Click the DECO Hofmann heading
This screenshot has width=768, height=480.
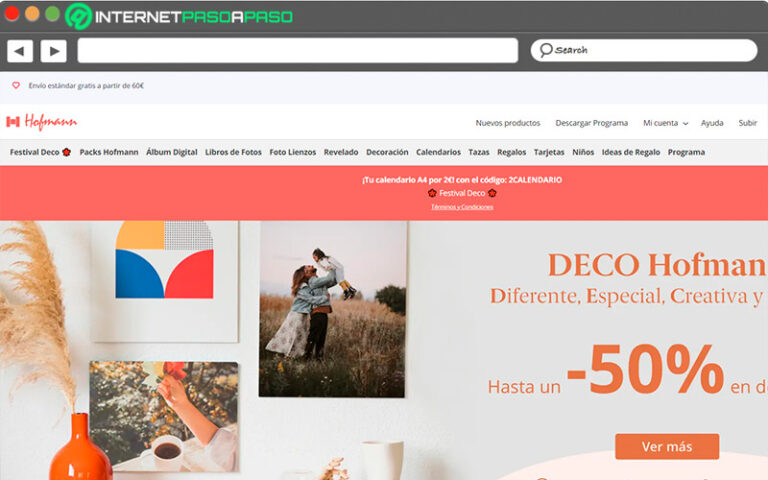tap(657, 265)
